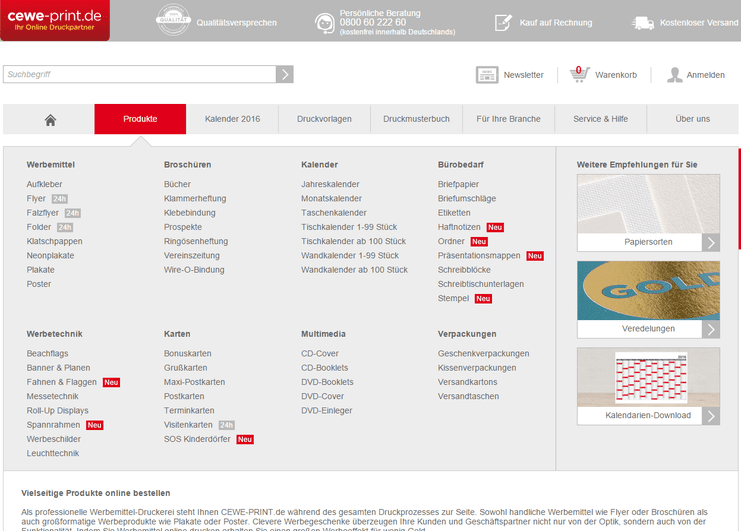Go to Roll-Up Displays link
The image size is (741, 531).
57,411
